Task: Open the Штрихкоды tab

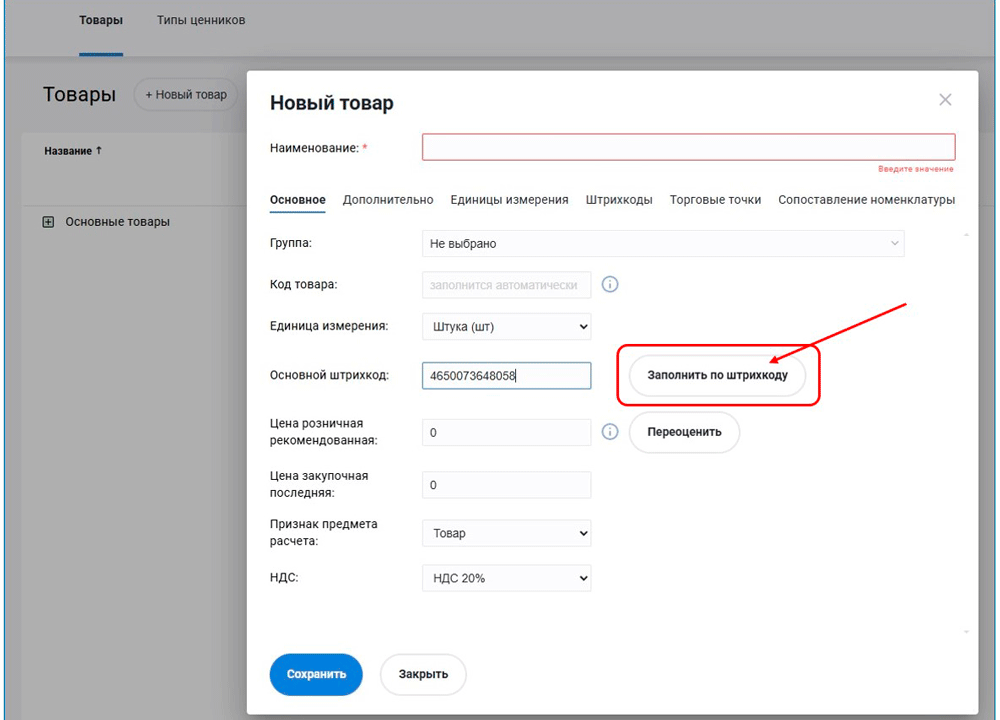Action: coord(619,200)
